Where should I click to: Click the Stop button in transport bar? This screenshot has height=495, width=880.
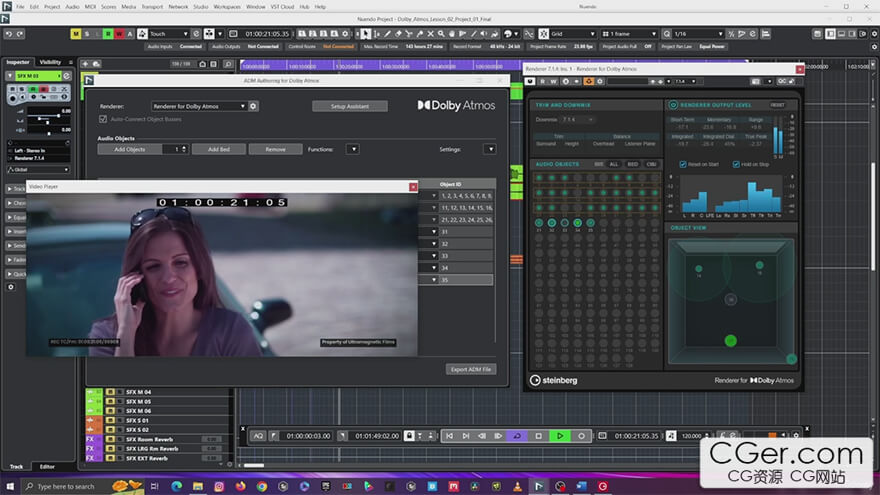click(538, 436)
